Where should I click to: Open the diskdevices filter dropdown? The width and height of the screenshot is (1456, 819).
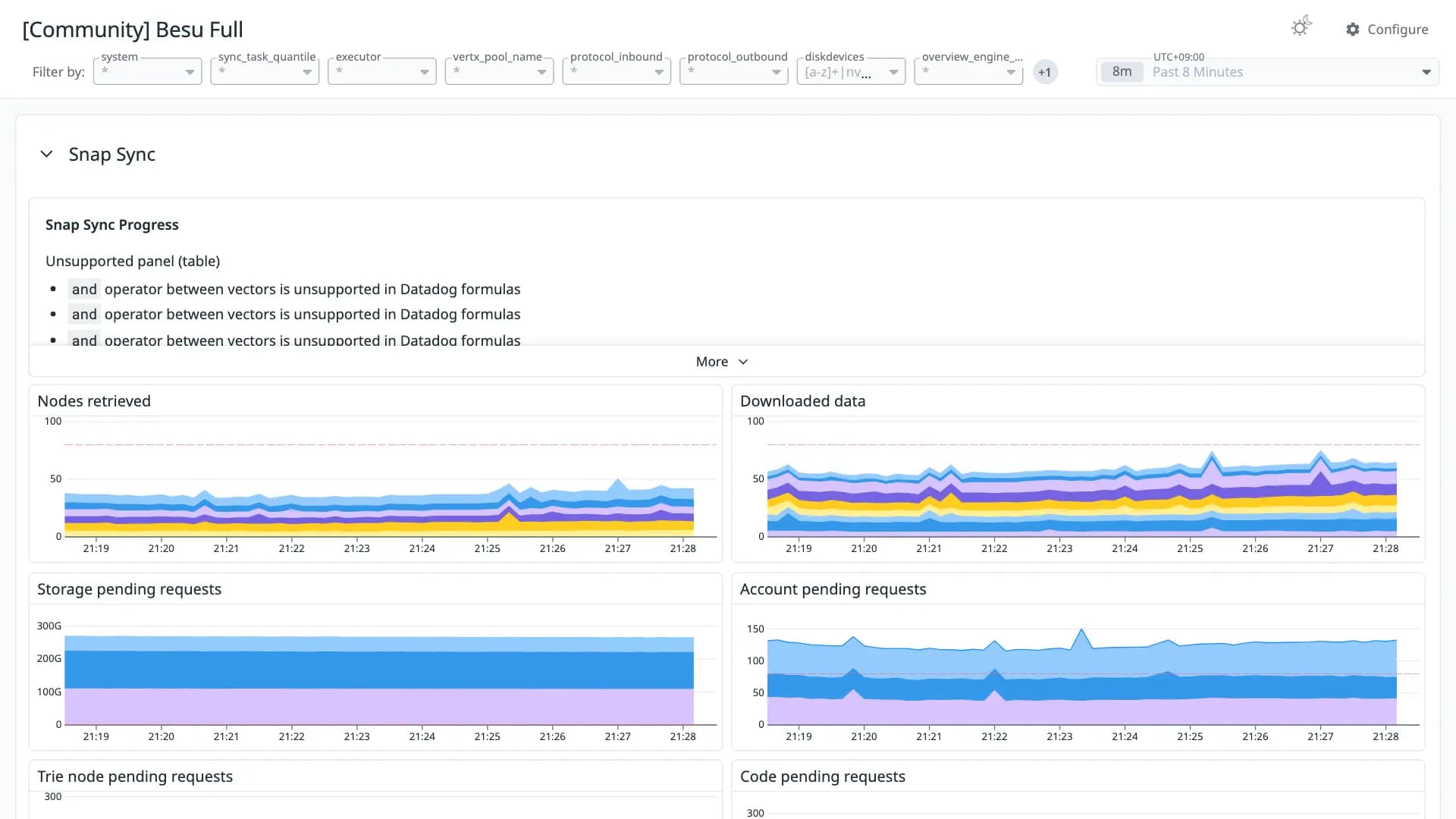click(x=851, y=71)
